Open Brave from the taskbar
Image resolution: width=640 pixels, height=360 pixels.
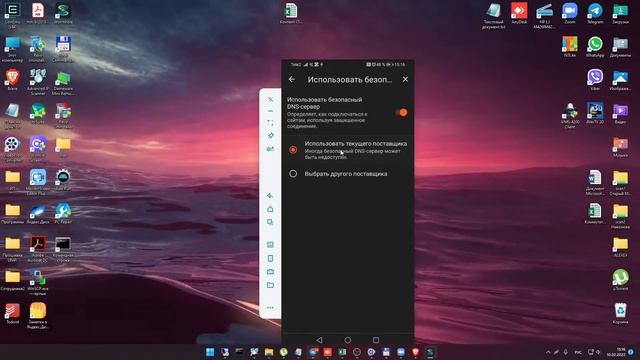pos(416,352)
